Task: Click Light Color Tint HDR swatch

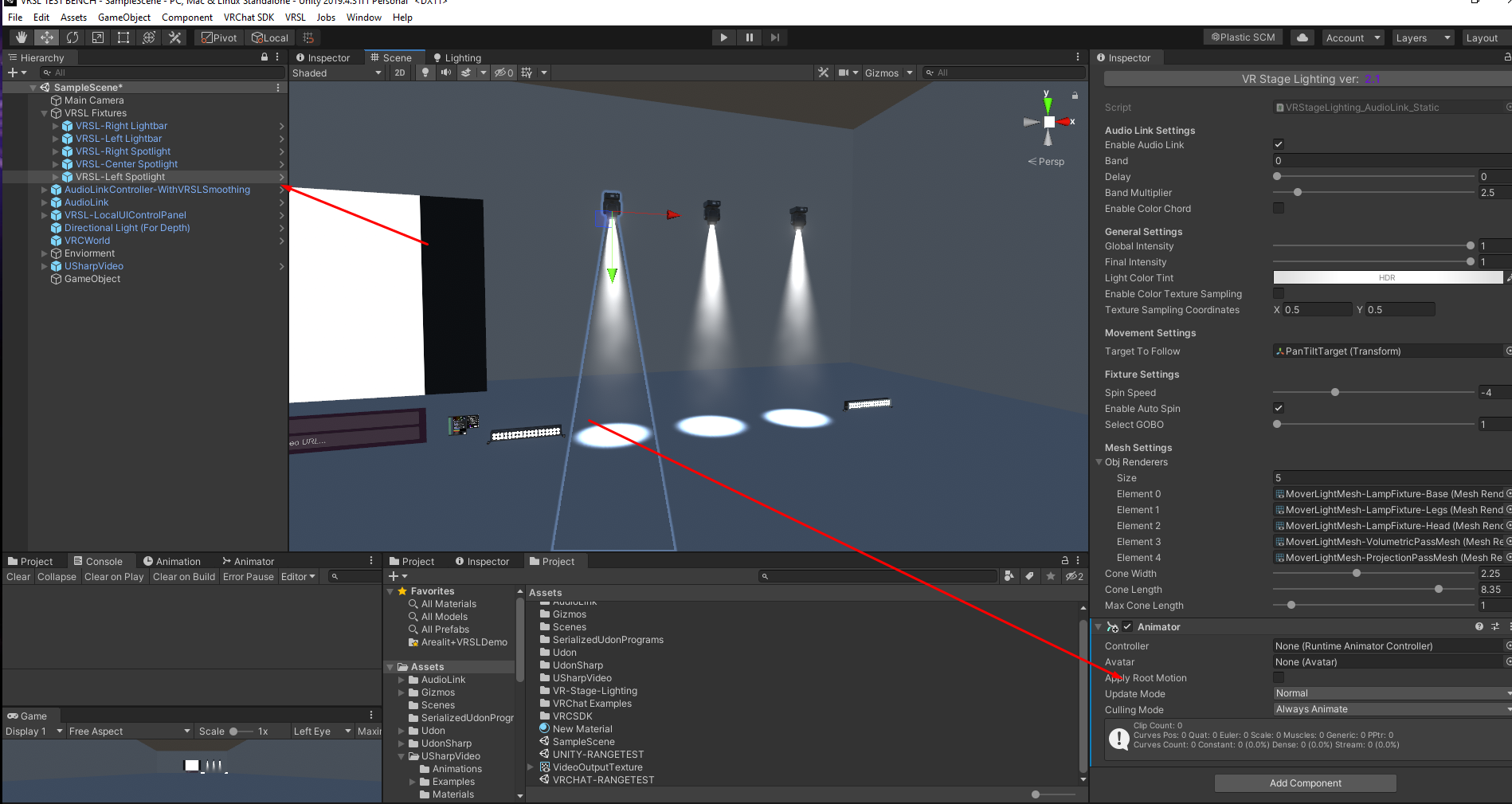Action: 1388,277
